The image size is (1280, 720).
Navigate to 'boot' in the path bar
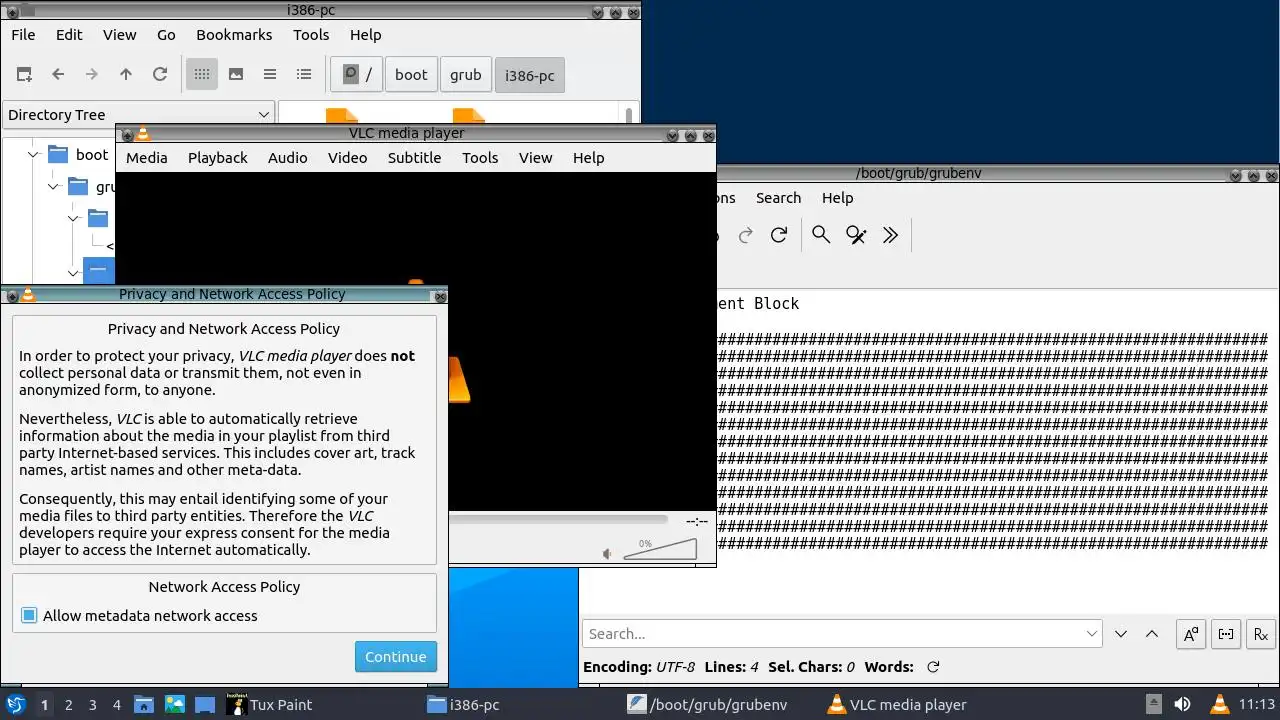[x=411, y=74]
